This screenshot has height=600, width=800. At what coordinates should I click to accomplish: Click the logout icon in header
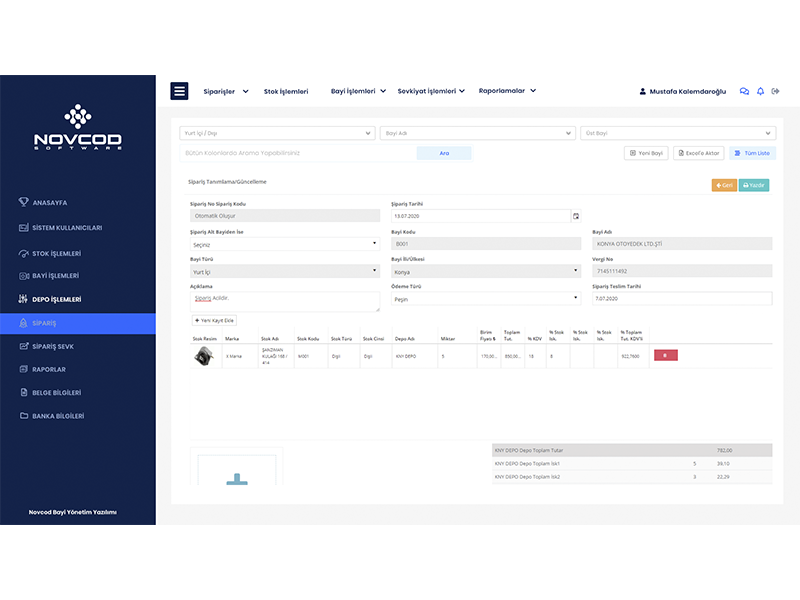[776, 91]
